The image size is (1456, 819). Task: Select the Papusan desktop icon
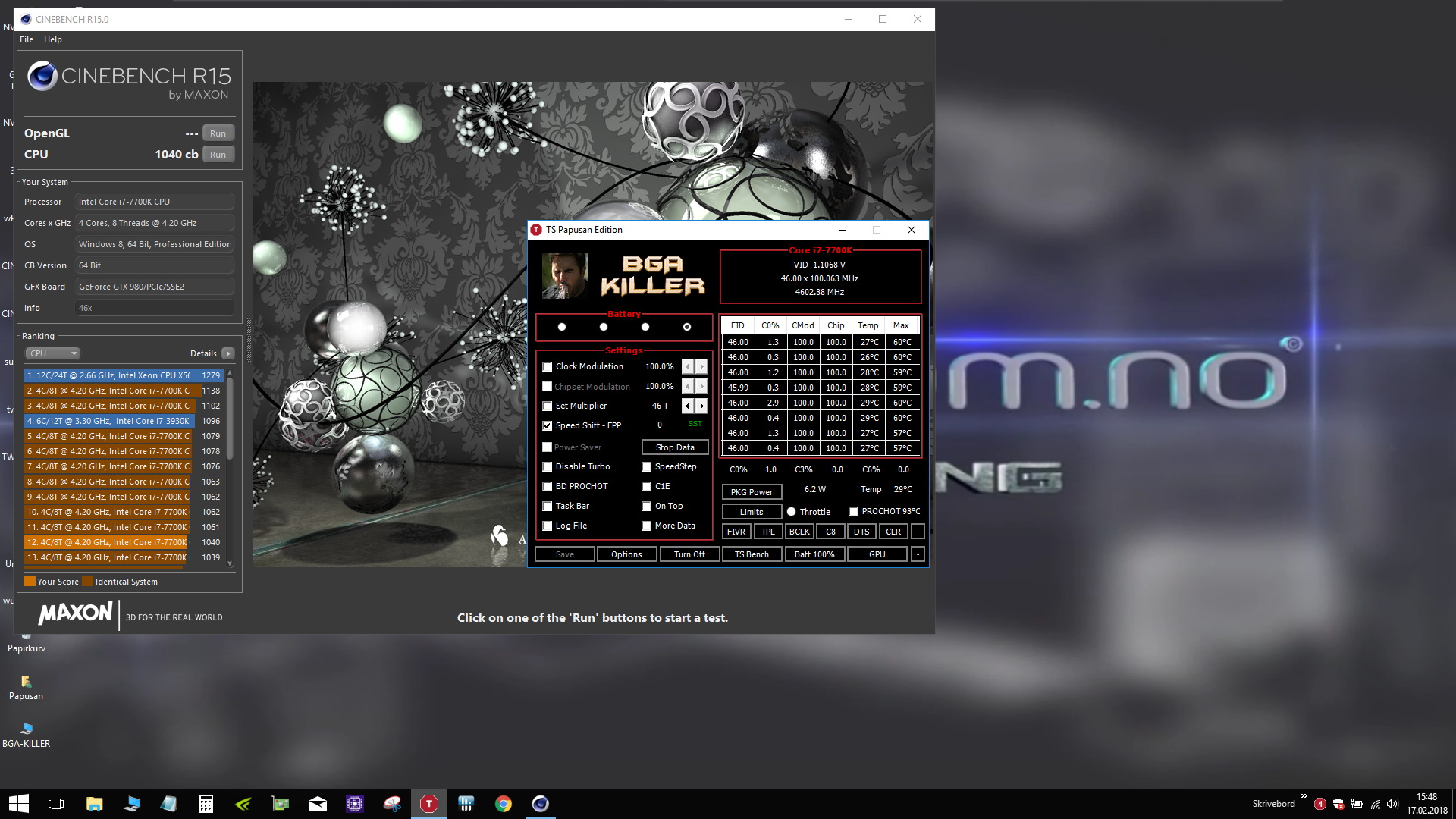coord(26,688)
